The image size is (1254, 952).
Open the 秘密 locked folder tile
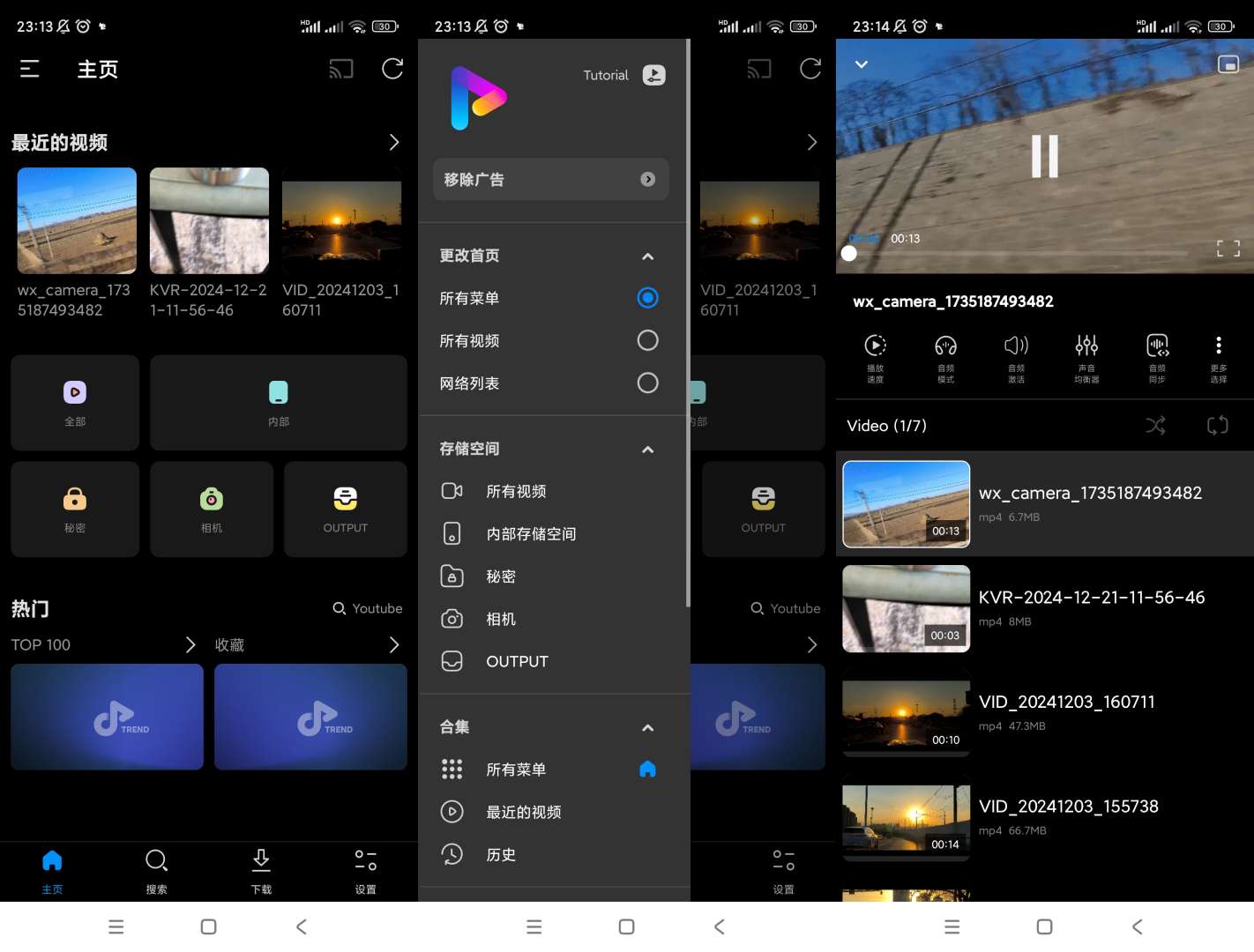pos(75,509)
